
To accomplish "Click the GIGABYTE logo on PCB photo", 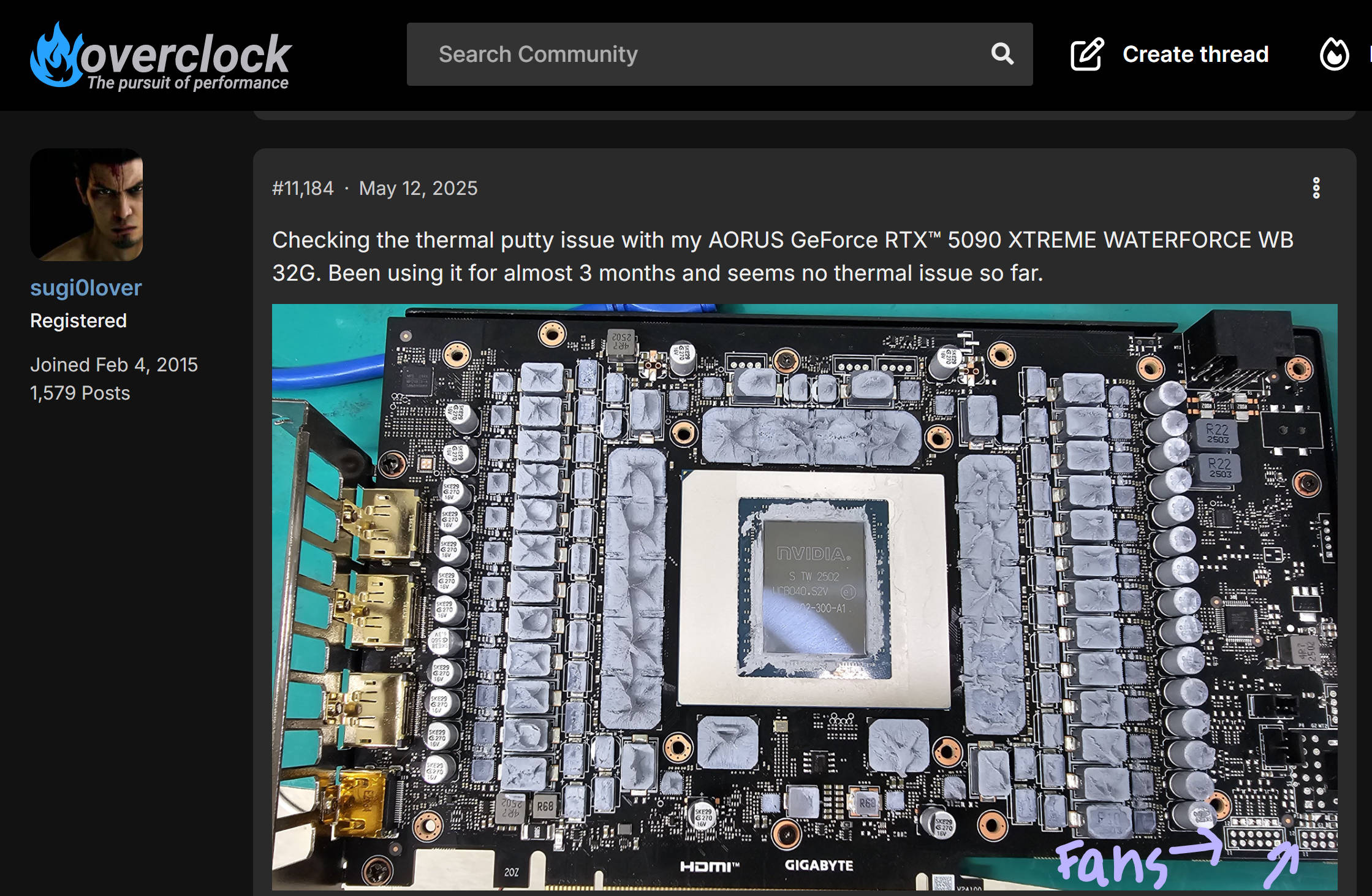I will tap(819, 865).
